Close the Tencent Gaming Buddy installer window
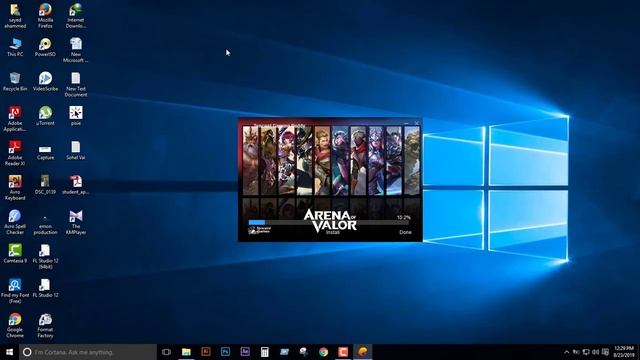Screen dimensions: 640x360 click(x=416, y=122)
